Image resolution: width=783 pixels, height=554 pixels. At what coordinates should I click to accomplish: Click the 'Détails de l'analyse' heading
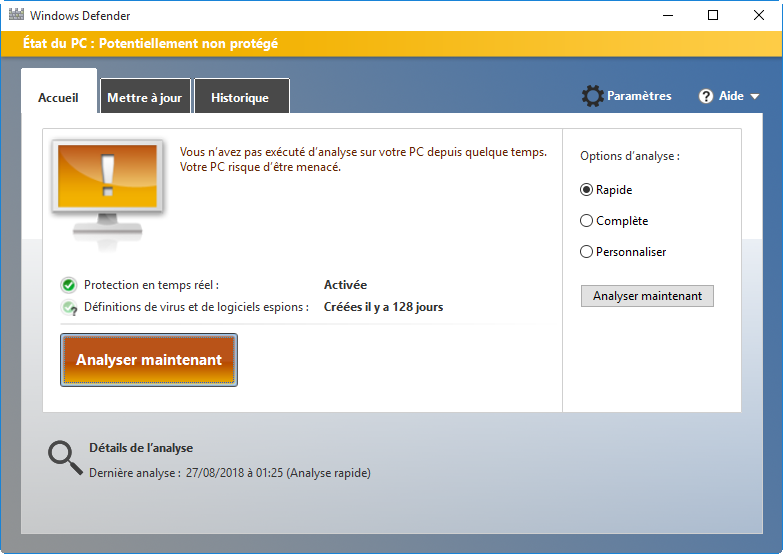(x=141, y=448)
